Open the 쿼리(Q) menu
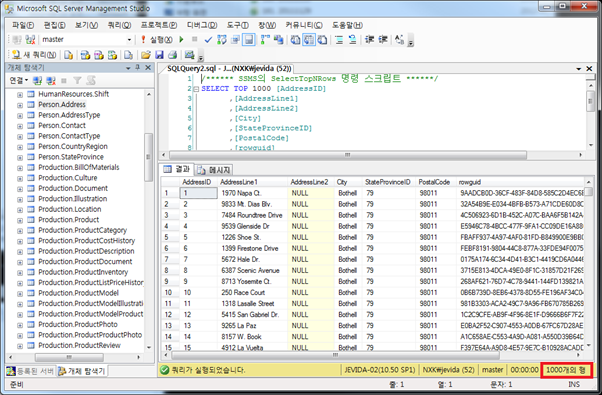This screenshot has width=602, height=395. coord(119,25)
